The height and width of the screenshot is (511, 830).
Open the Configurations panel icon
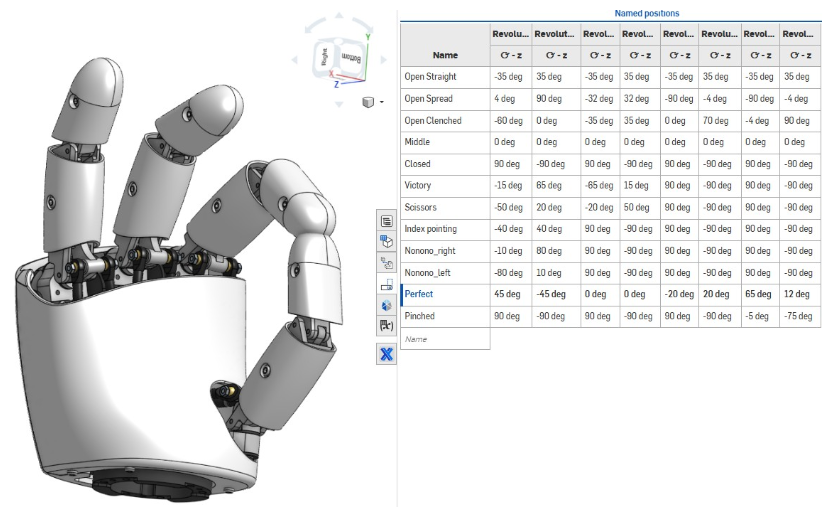pyautogui.click(x=386, y=242)
